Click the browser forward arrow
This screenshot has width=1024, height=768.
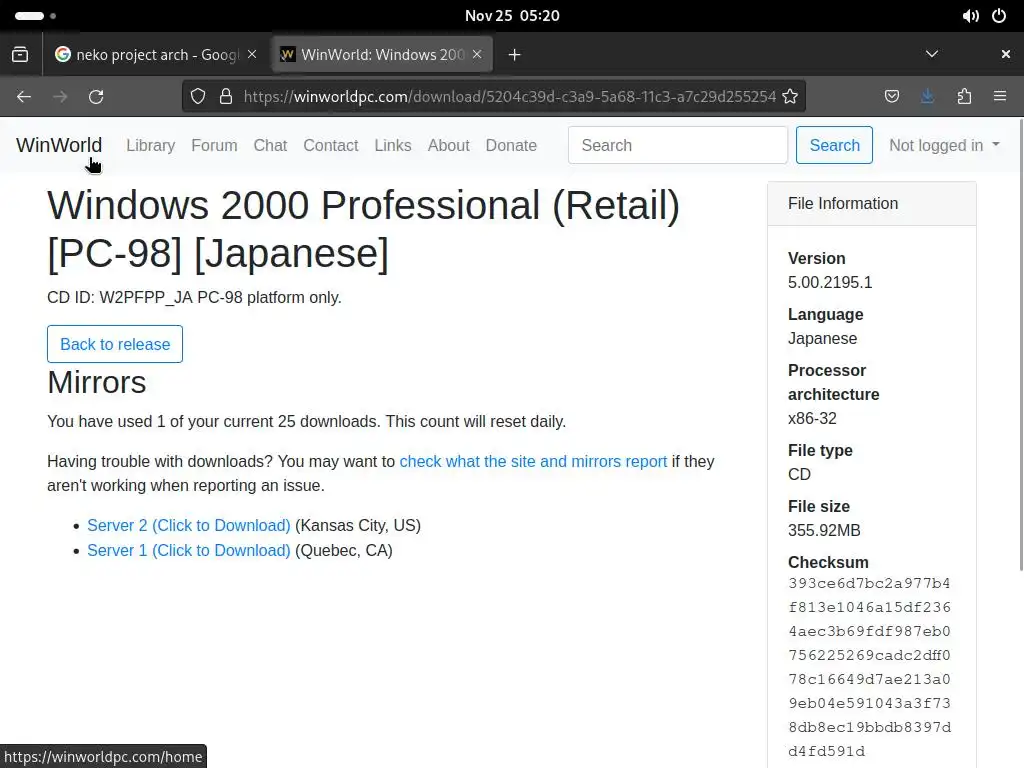(60, 97)
